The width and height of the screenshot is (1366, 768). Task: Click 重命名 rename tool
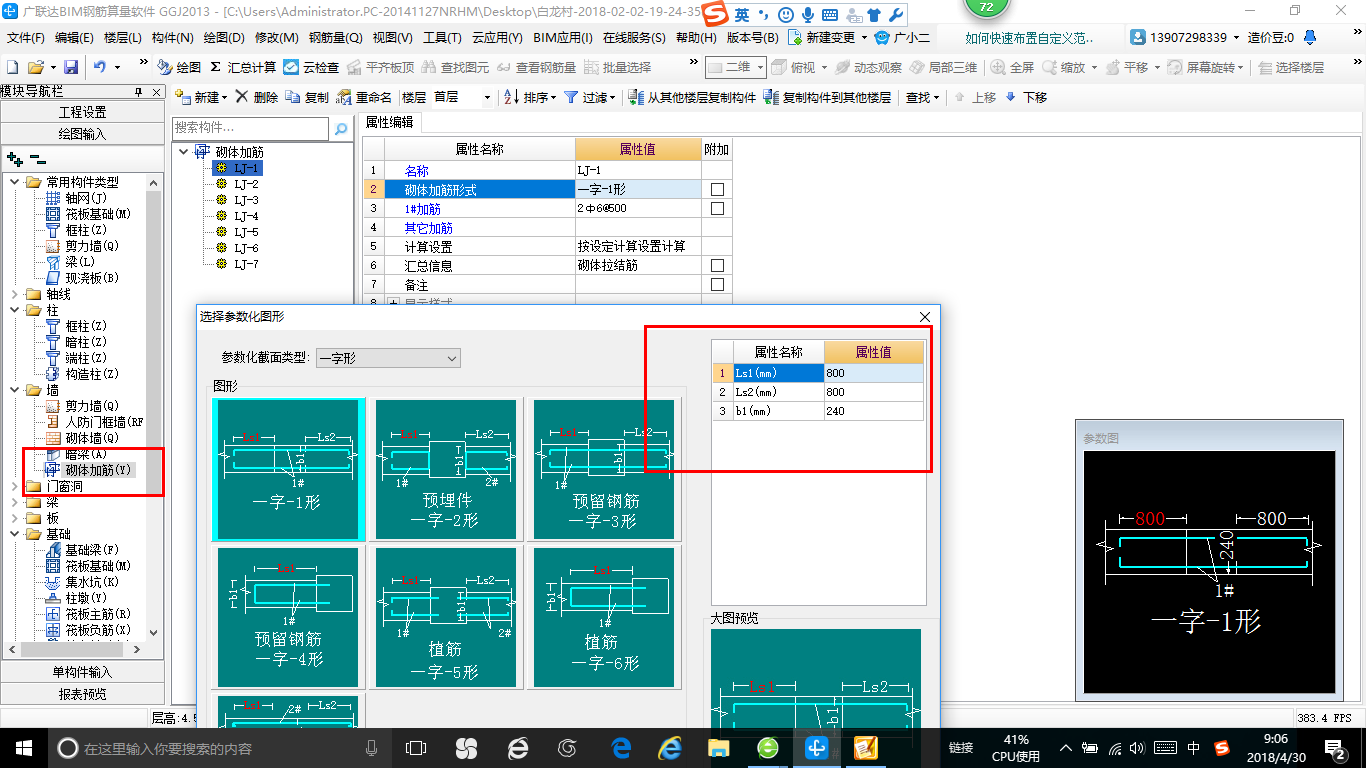pos(364,97)
